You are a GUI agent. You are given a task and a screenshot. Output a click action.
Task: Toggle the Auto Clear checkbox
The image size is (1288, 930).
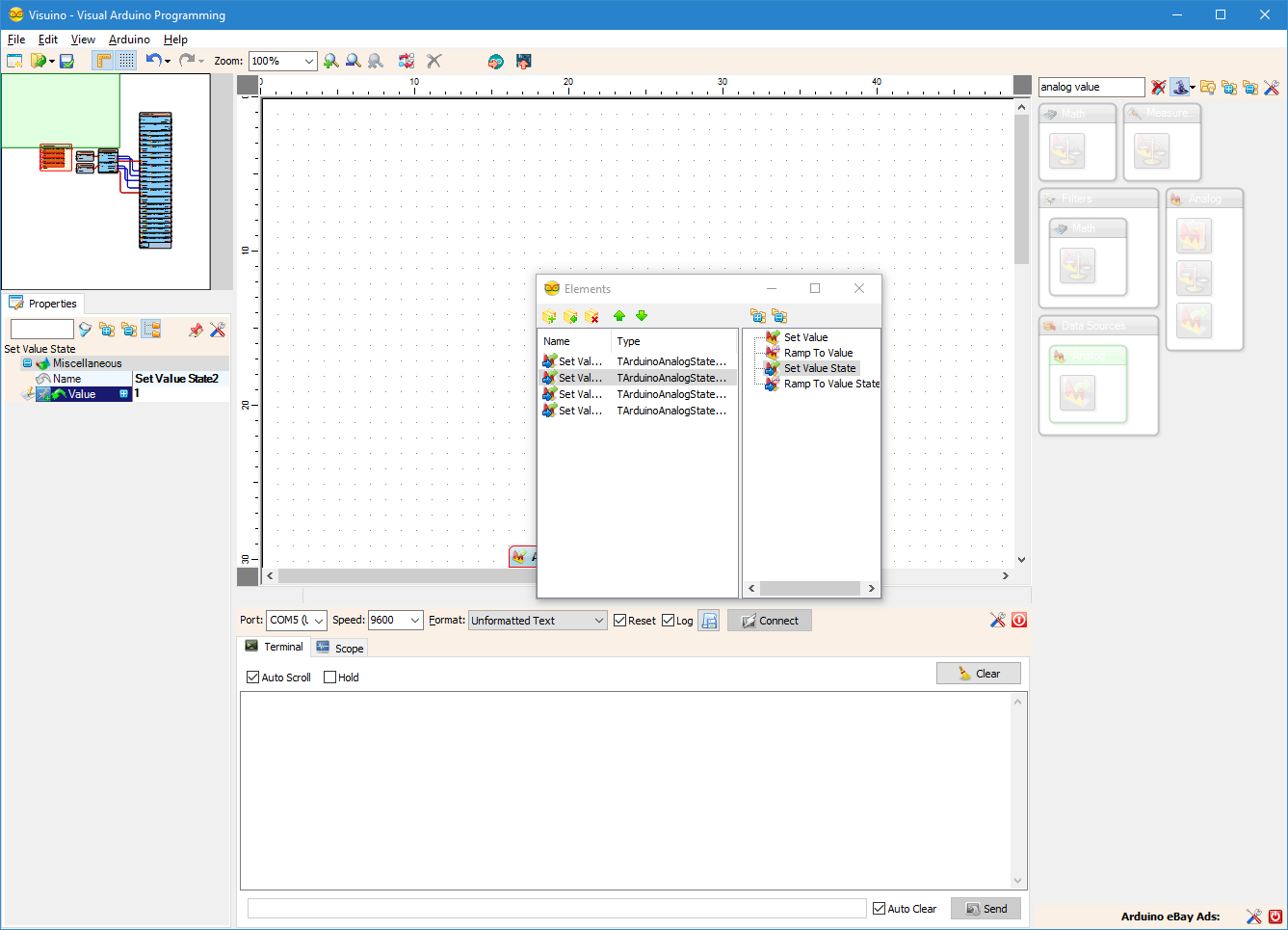879,909
